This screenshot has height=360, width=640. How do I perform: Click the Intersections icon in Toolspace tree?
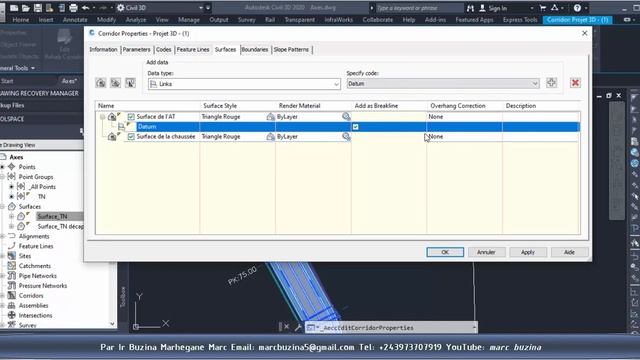tap(11, 315)
